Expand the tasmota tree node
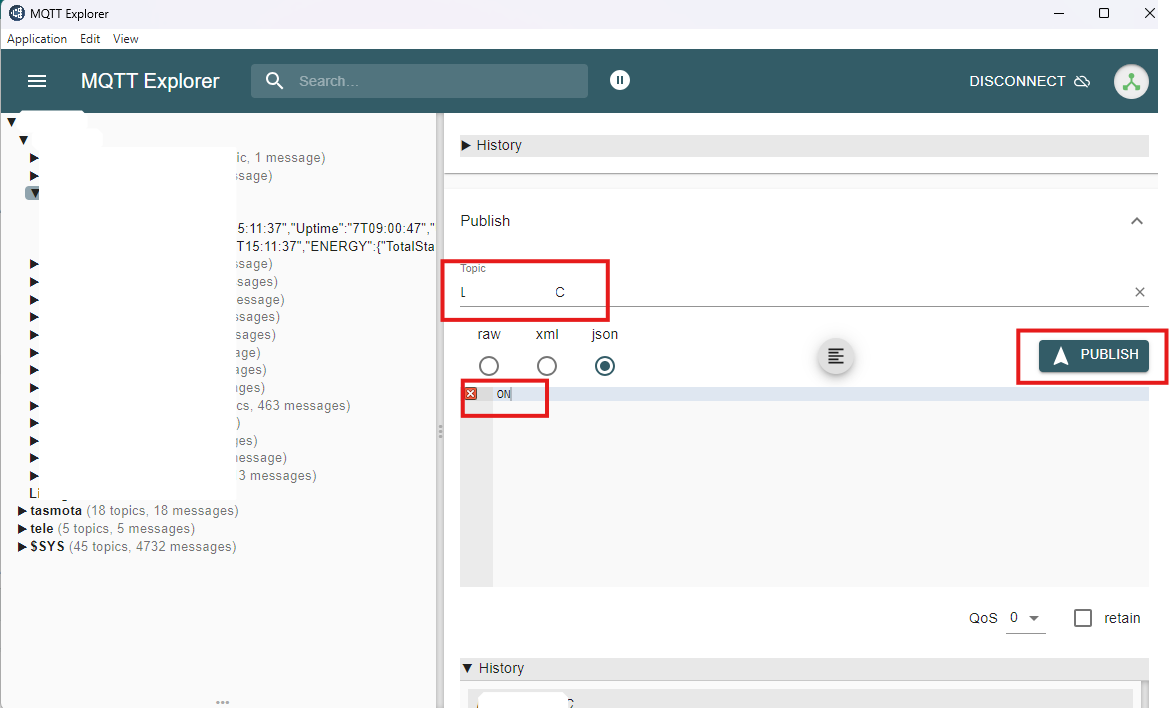This screenshot has height=708, width=1169. pyautogui.click(x=22, y=511)
